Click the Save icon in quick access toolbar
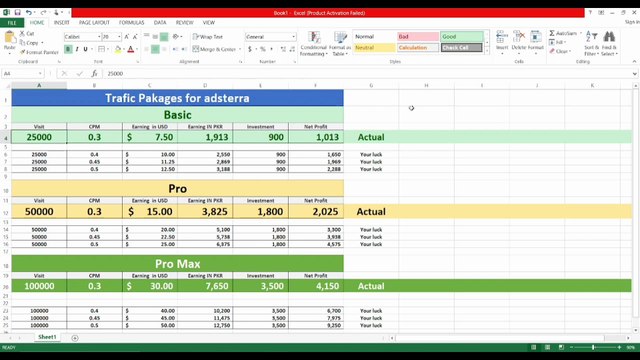 click(x=18, y=13)
